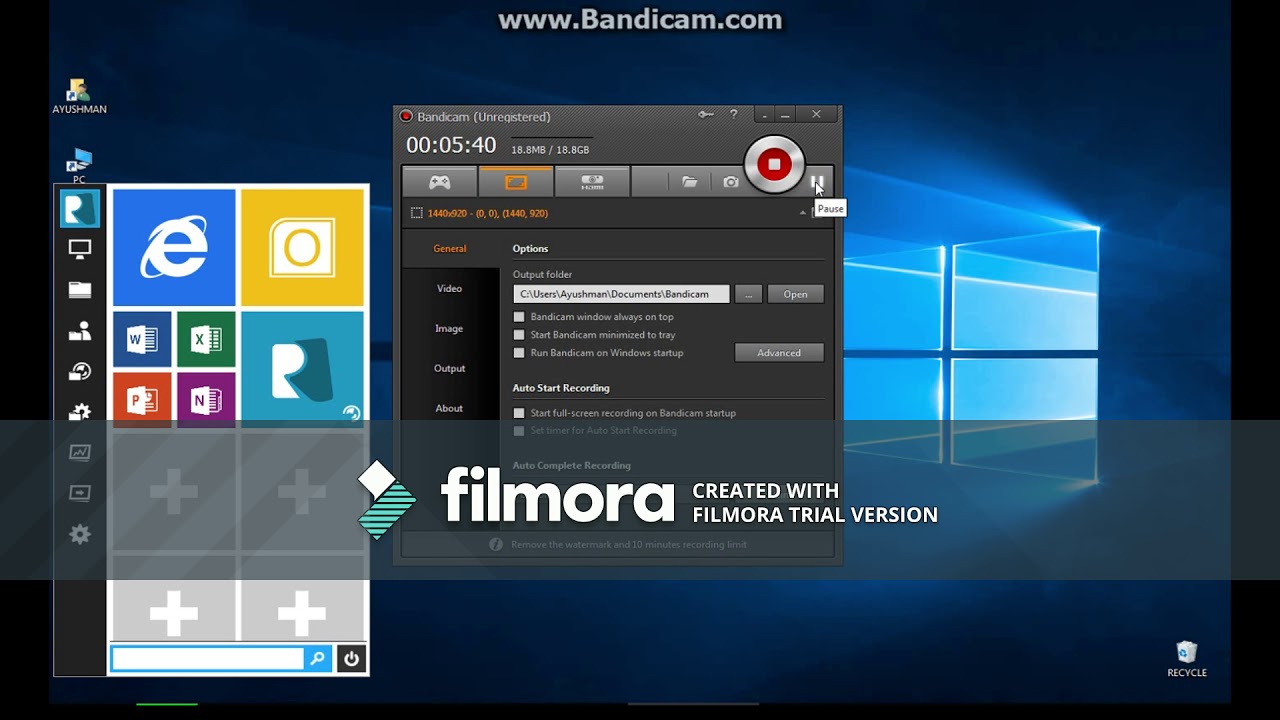Click the start menu search box

point(207,658)
